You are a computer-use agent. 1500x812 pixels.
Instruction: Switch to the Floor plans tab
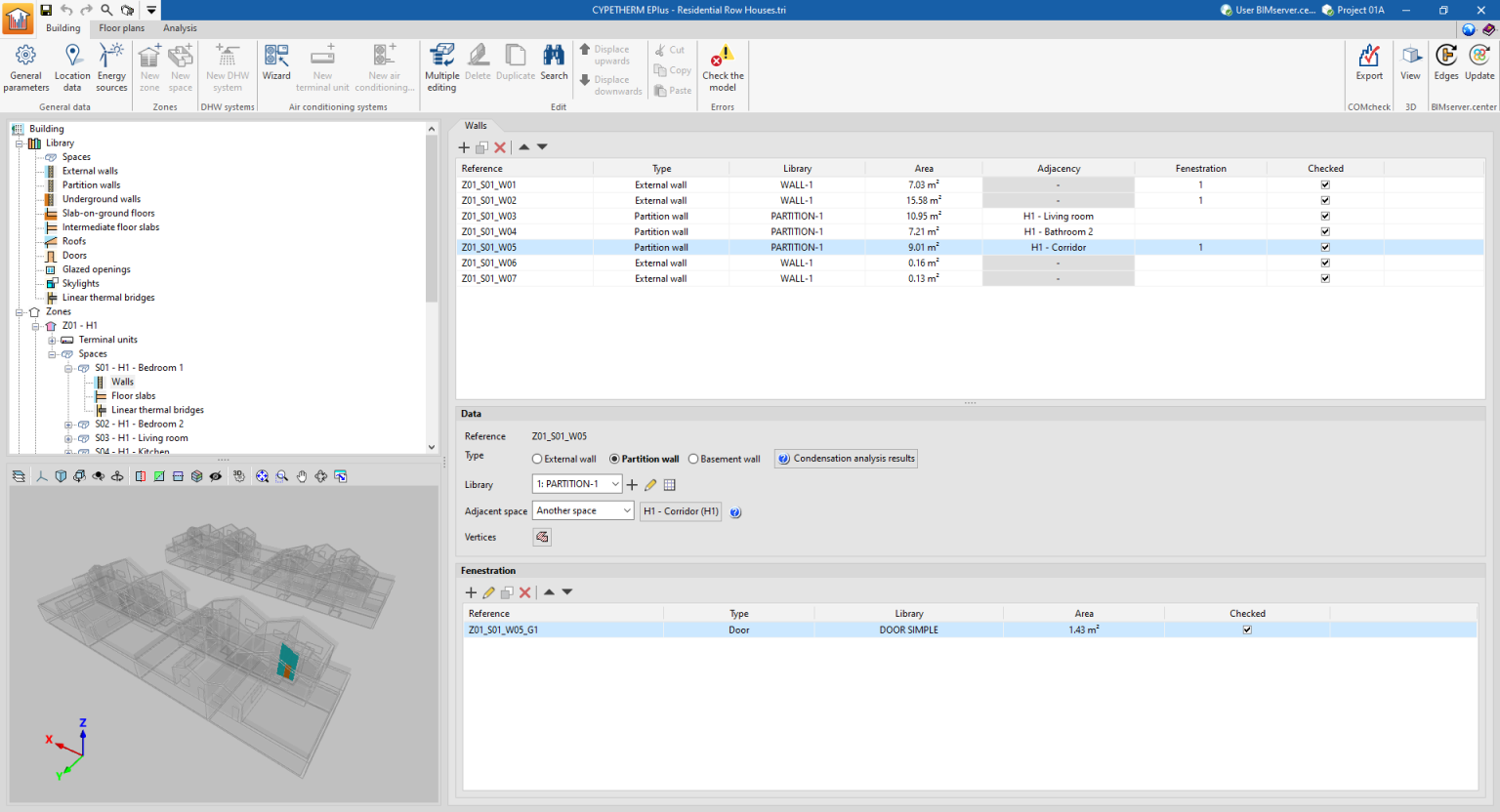point(121,28)
